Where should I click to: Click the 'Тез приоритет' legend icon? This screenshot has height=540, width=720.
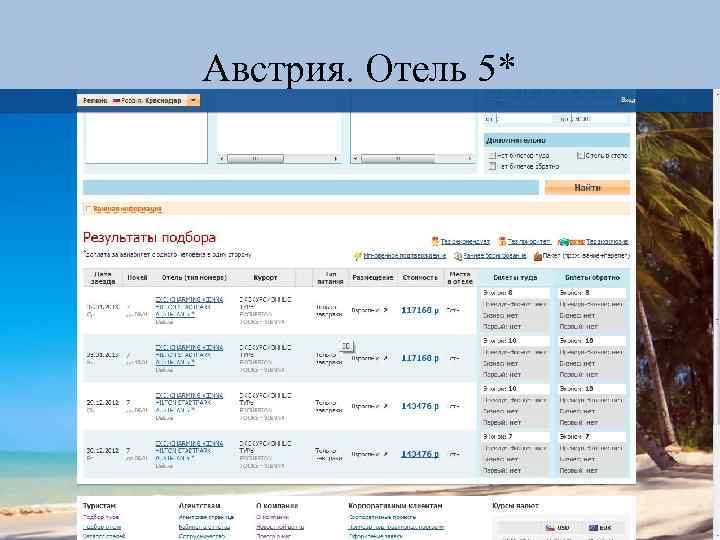[x=502, y=241]
